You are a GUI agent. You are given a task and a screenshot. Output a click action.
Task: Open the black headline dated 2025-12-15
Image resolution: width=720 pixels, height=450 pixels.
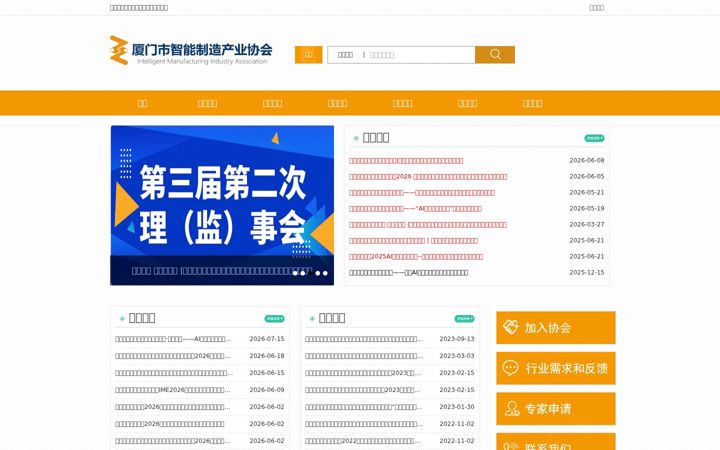tap(409, 273)
